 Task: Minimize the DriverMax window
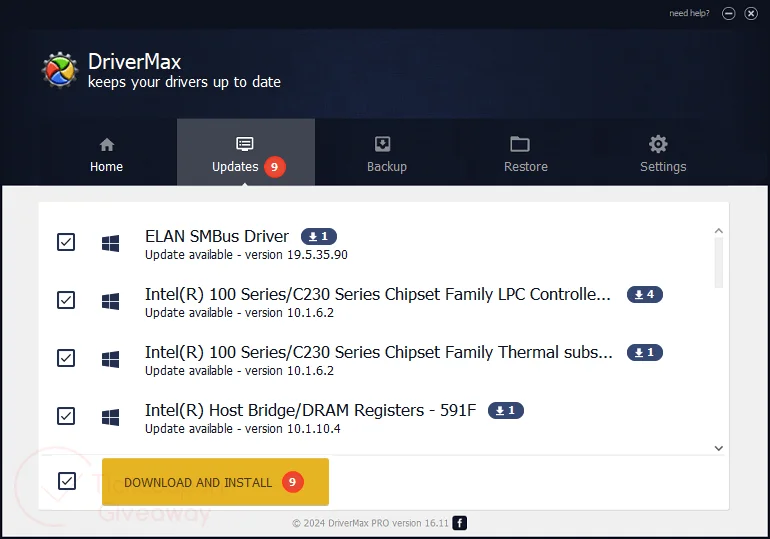[729, 13]
